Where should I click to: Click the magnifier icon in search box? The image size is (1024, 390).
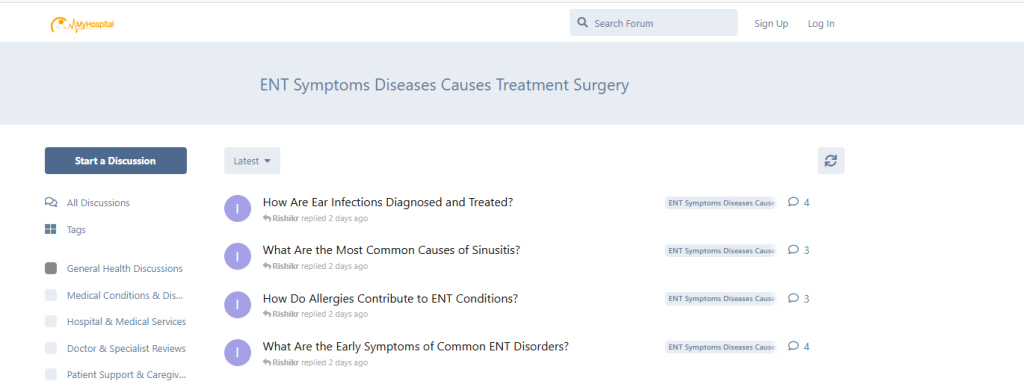coord(583,23)
